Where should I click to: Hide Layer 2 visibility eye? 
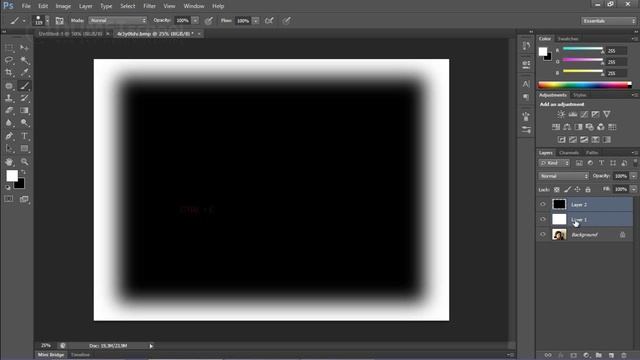pos(543,204)
